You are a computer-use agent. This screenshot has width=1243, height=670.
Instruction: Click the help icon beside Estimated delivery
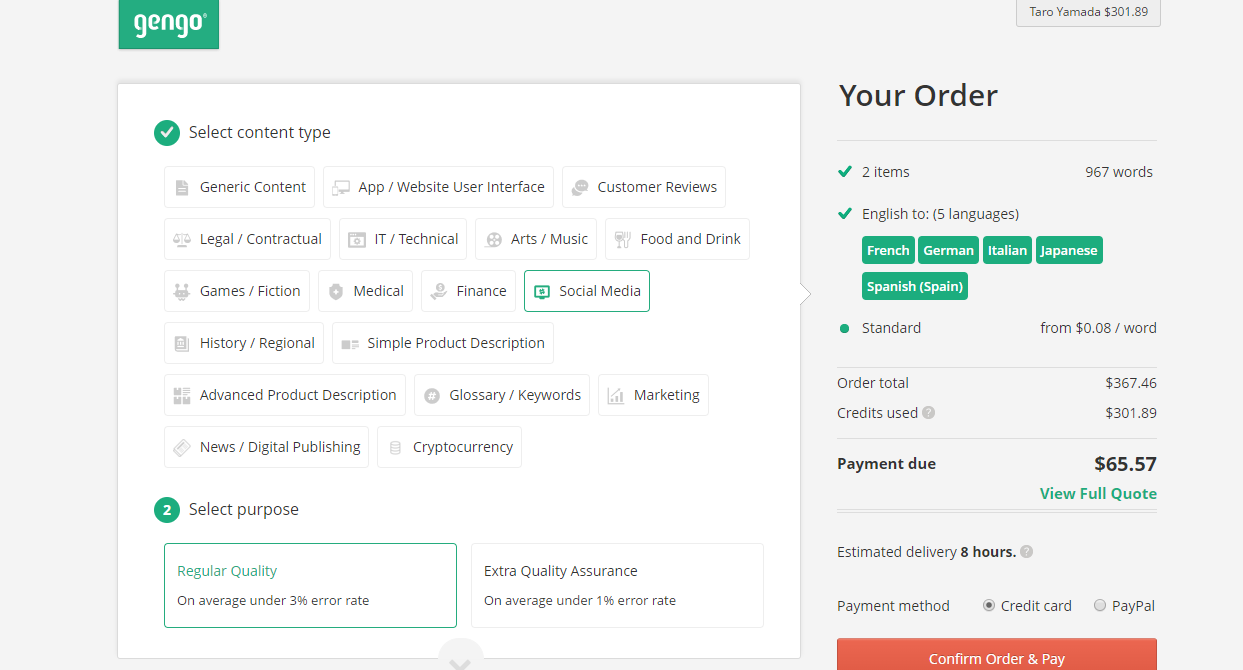pyautogui.click(x=1027, y=552)
